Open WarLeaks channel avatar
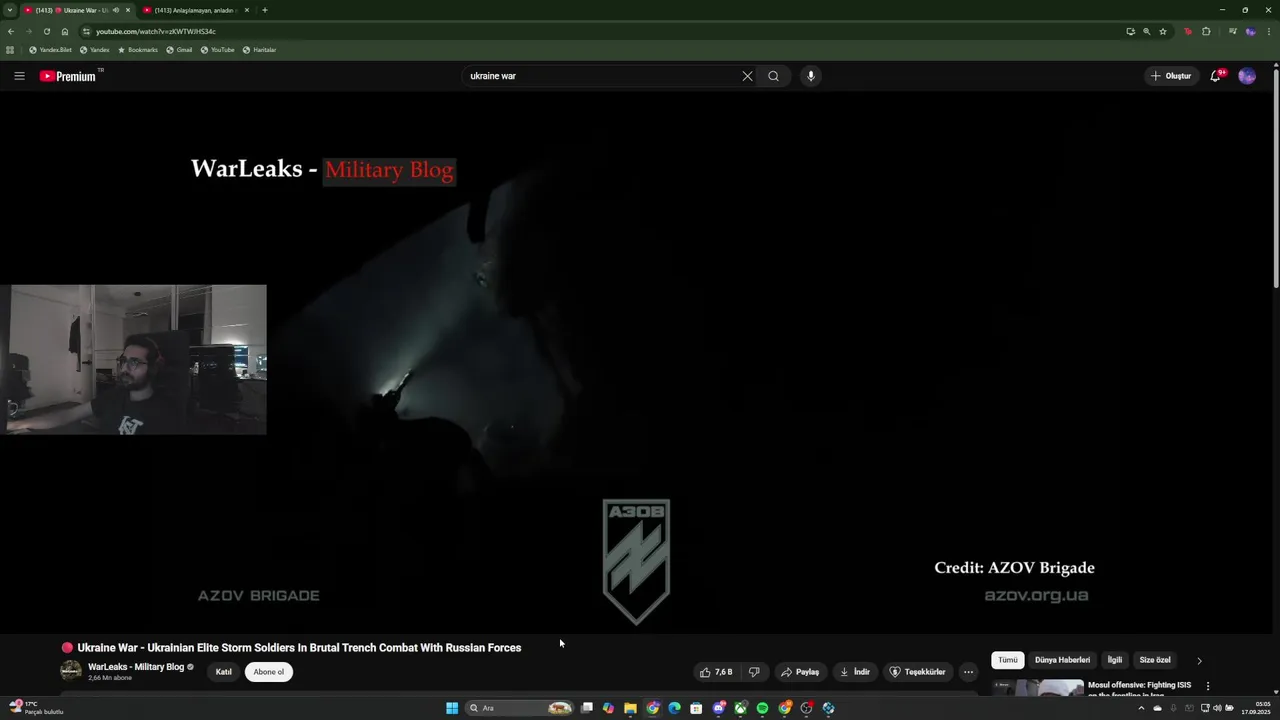This screenshot has width=1280, height=720. pos(71,671)
